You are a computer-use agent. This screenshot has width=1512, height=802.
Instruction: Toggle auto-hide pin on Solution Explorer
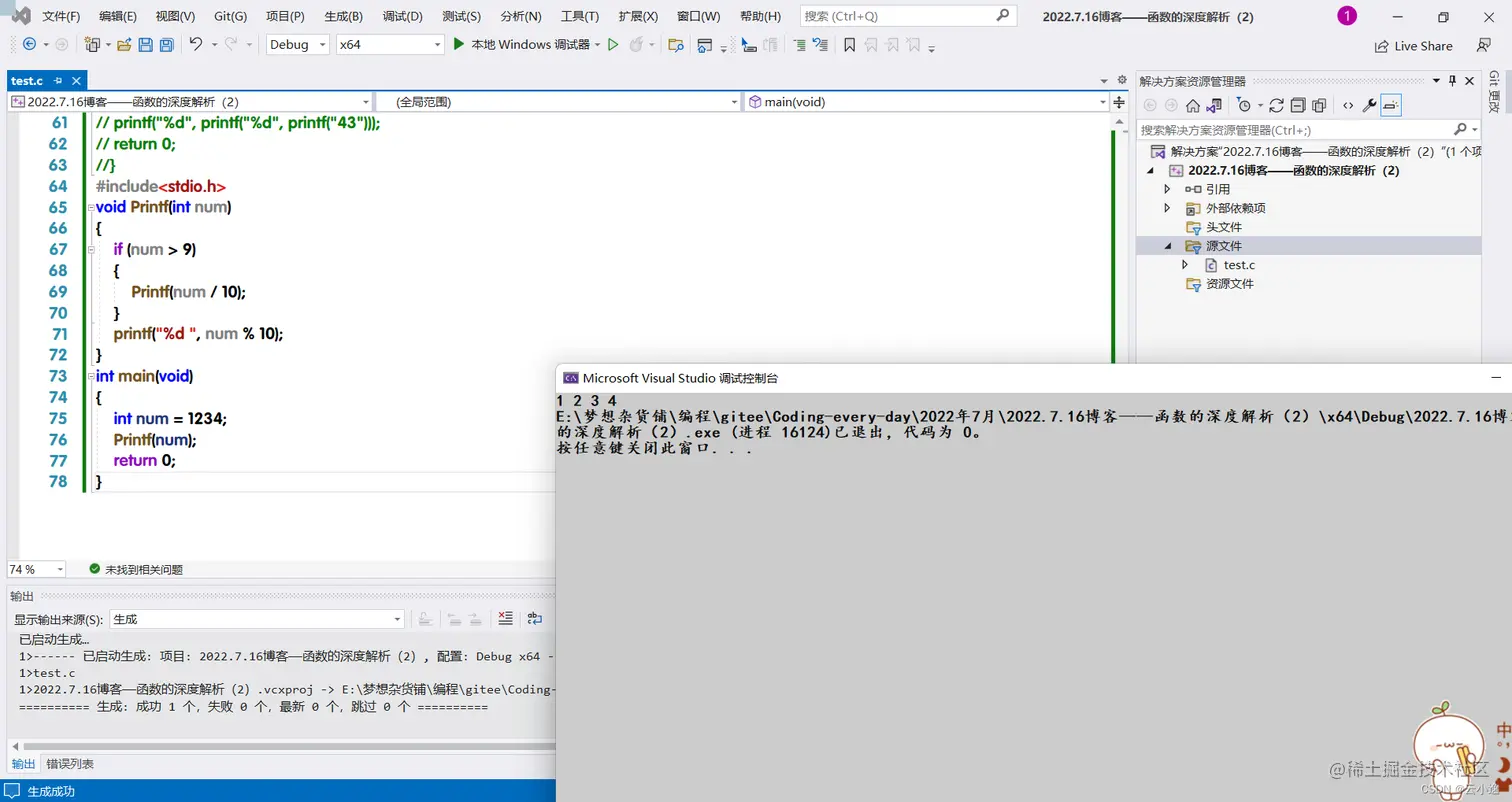(1452, 80)
